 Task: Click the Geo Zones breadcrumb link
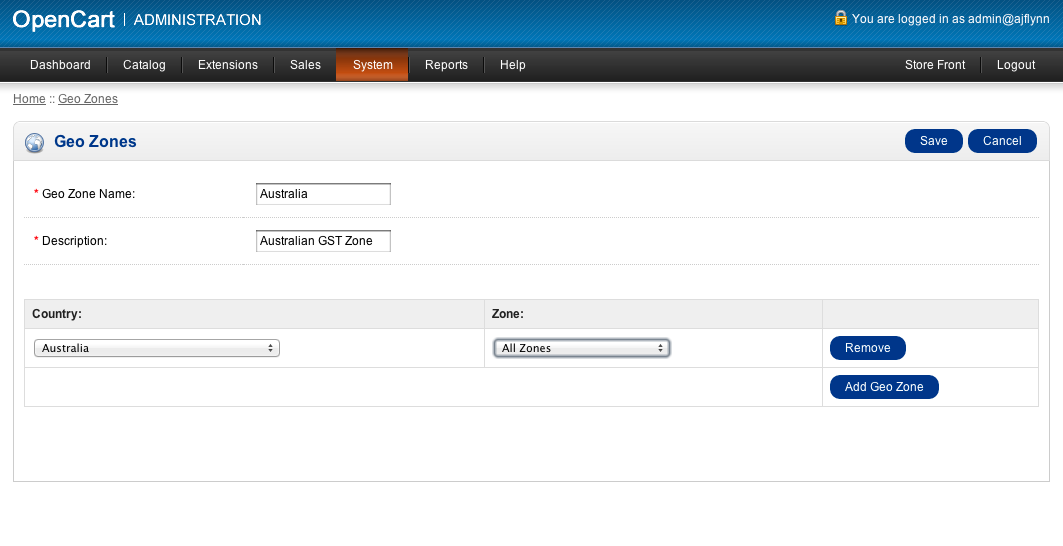88,99
